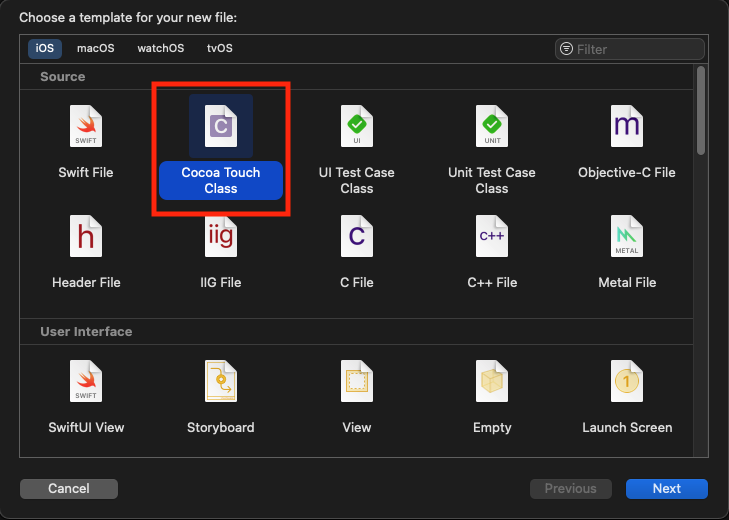The width and height of the screenshot is (729, 520).
Task: Click the "Launch Screen" label
Action: [627, 427]
